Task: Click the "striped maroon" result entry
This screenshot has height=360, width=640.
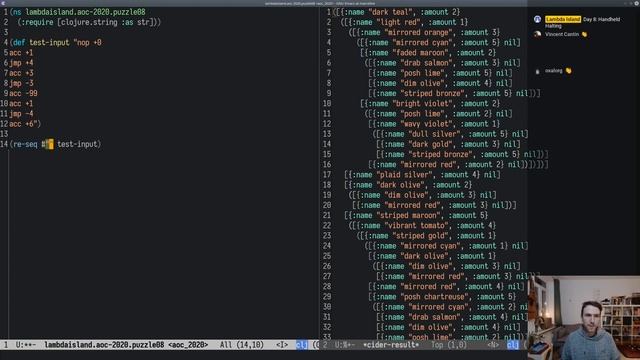Action: pos(416,215)
